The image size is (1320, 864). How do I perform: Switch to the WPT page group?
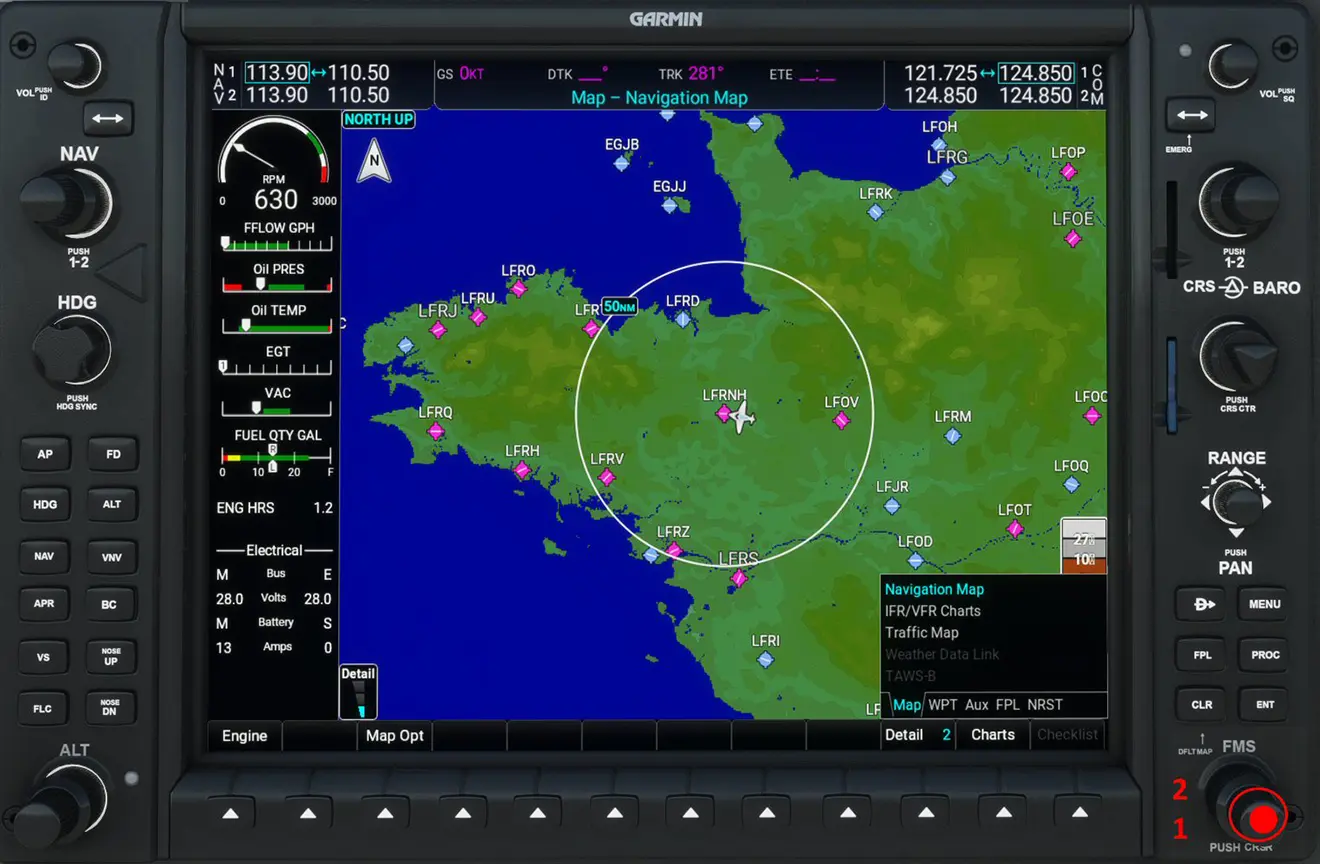point(942,705)
